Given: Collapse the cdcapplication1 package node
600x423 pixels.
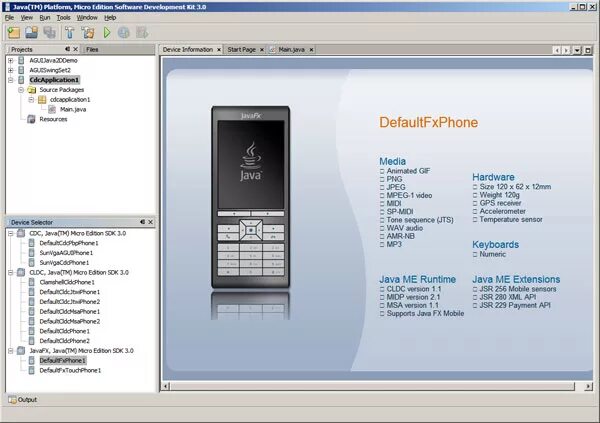Looking at the screenshot, I should coord(31,100).
